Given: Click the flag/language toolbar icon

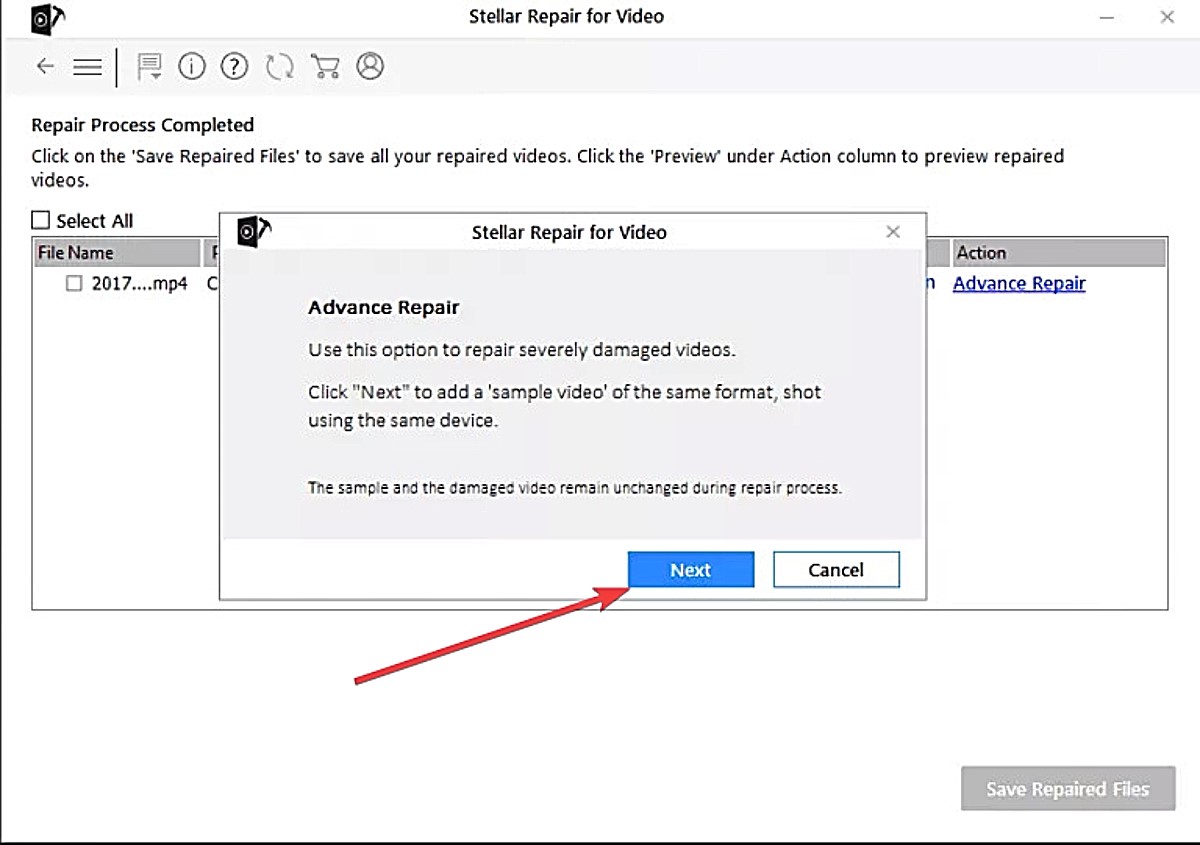Looking at the screenshot, I should 149,67.
